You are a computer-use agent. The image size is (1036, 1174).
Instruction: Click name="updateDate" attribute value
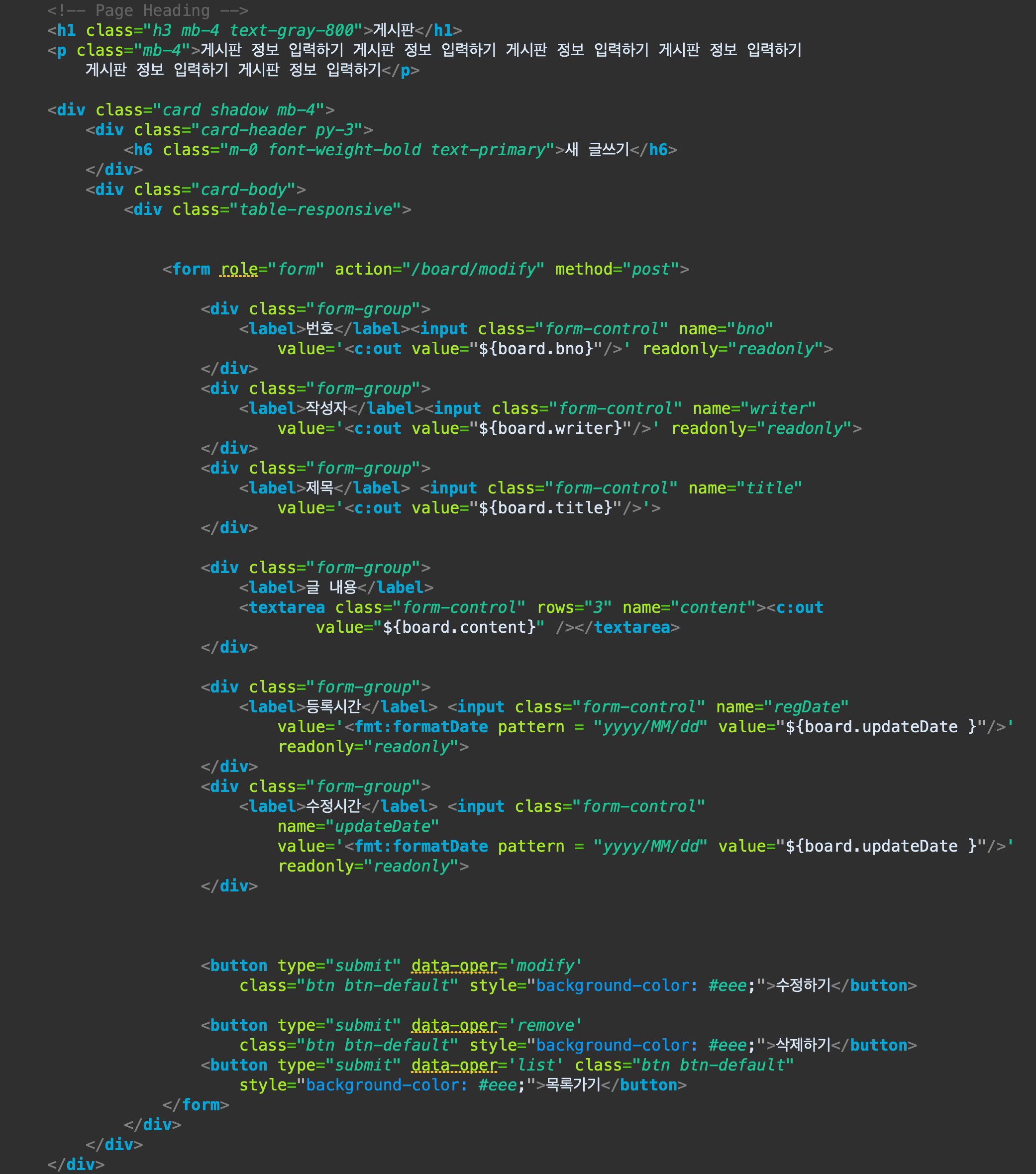[x=382, y=826]
